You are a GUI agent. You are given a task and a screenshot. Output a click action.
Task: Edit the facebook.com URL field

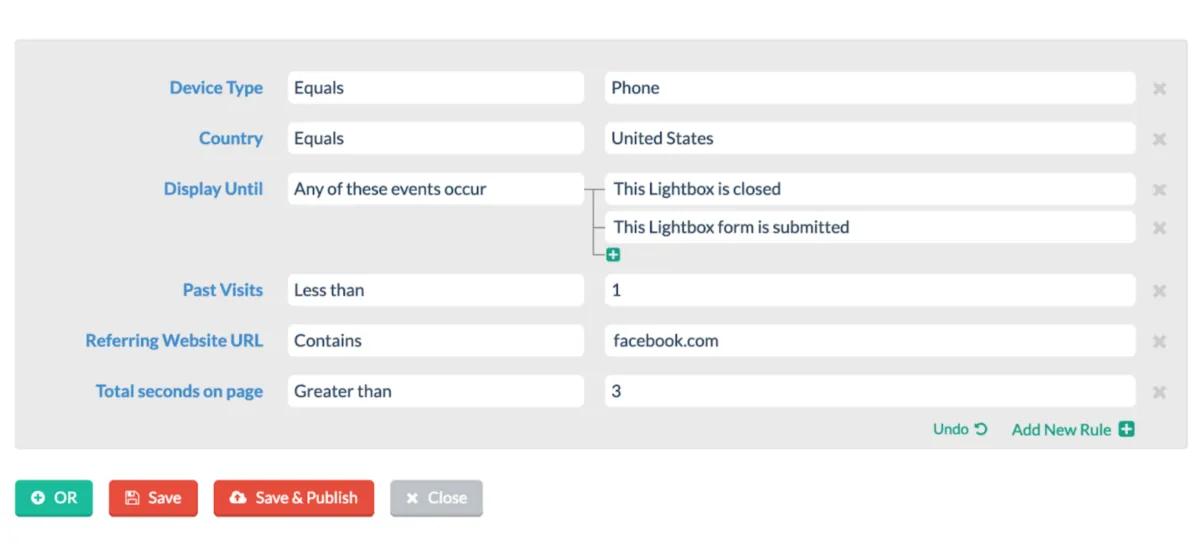pyautogui.click(x=869, y=341)
